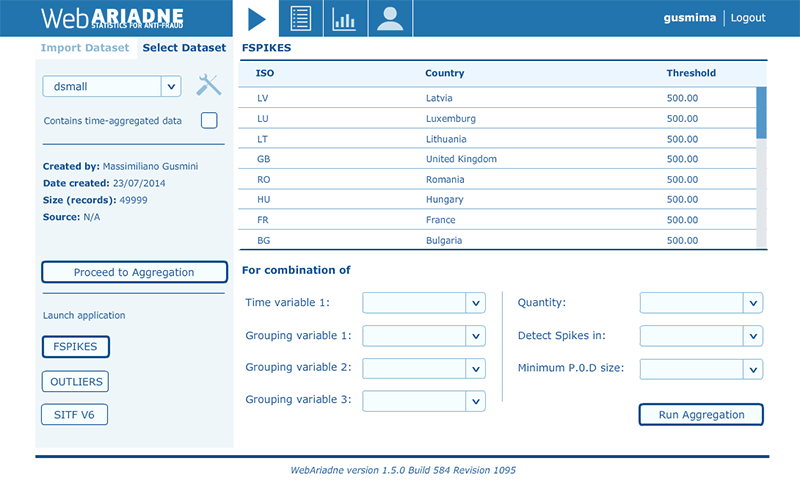
Task: Launch the OUTLIERS application
Action: (74, 381)
